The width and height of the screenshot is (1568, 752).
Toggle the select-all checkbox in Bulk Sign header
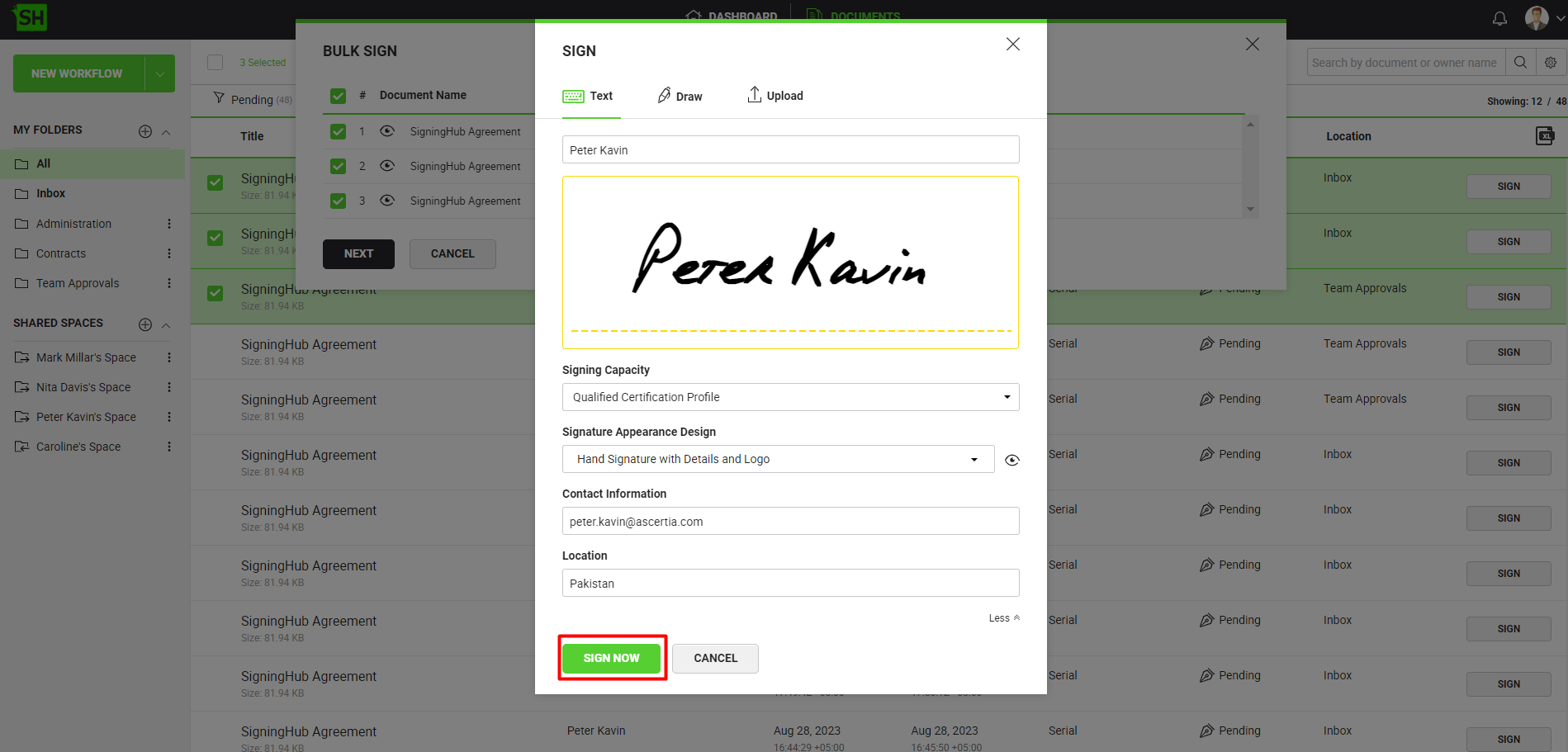[338, 96]
